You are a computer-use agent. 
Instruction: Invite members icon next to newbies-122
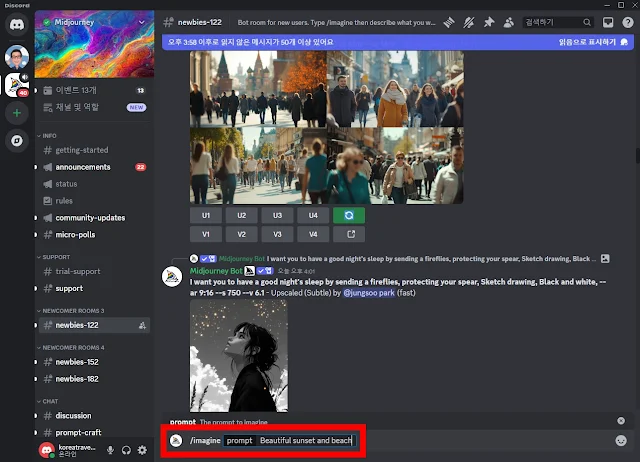click(x=142, y=325)
